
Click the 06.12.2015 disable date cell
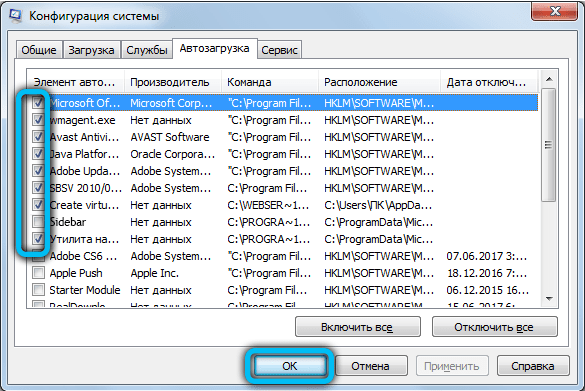pos(488,290)
